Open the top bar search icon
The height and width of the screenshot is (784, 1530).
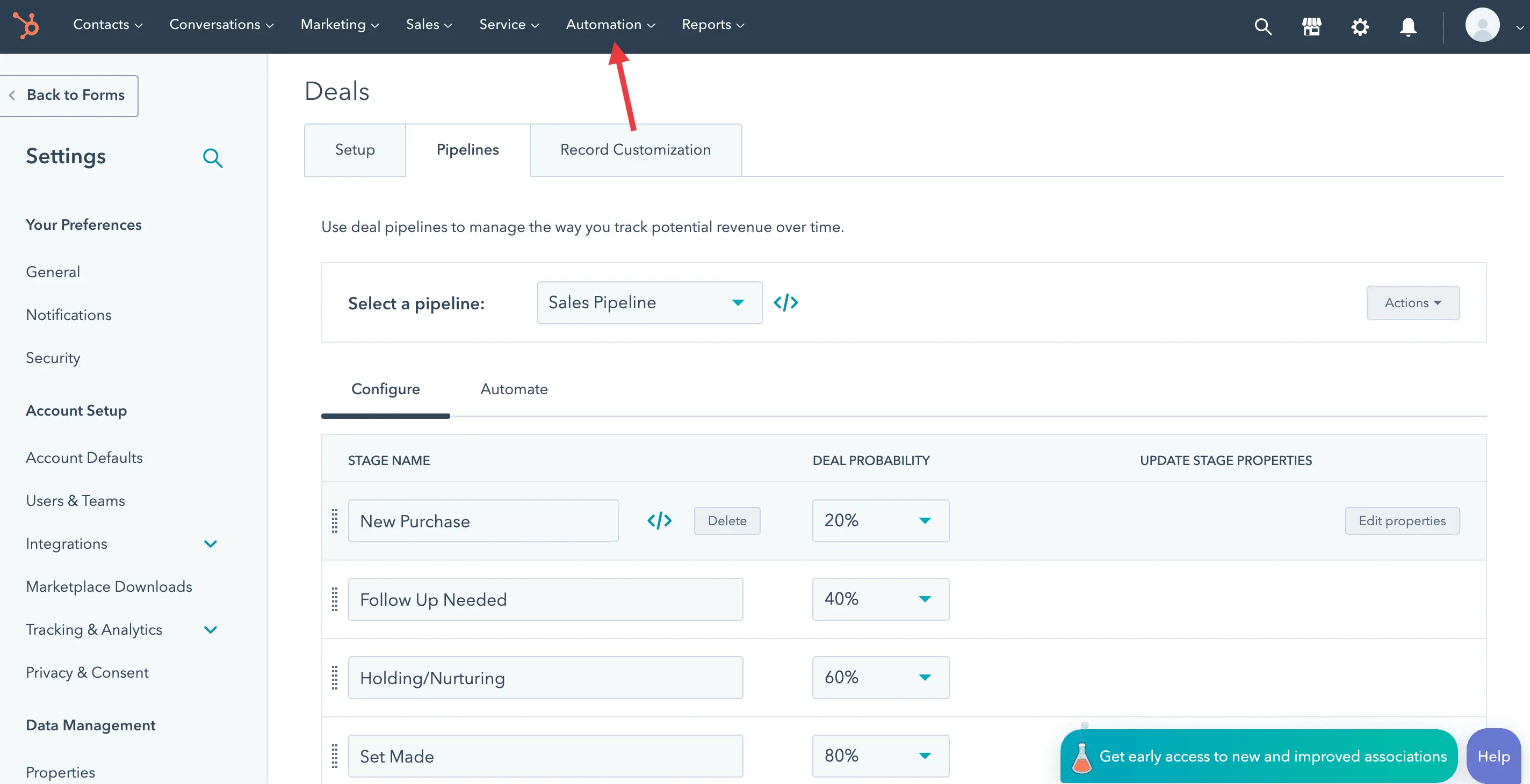point(1262,26)
